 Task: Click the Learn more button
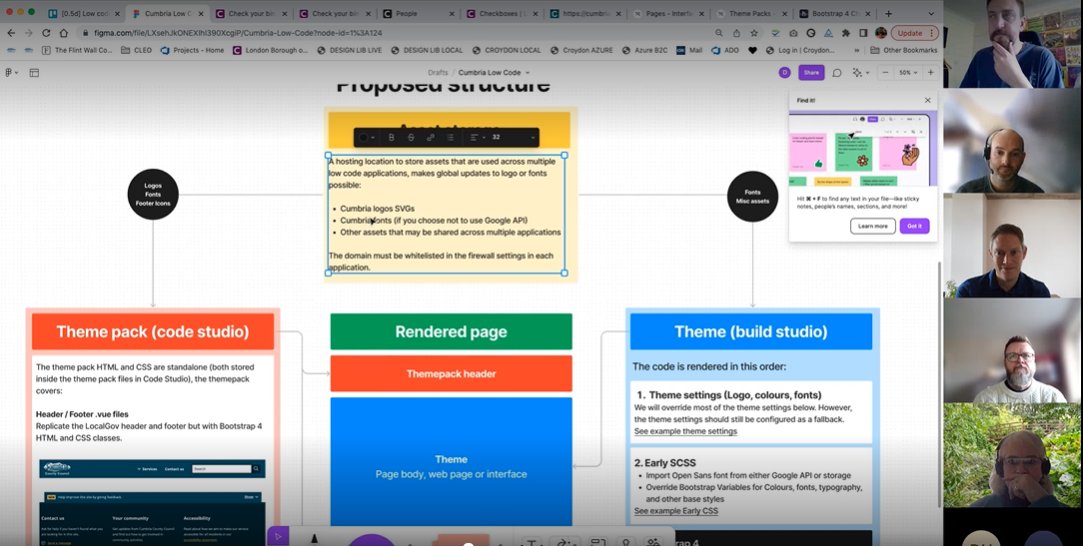873,226
